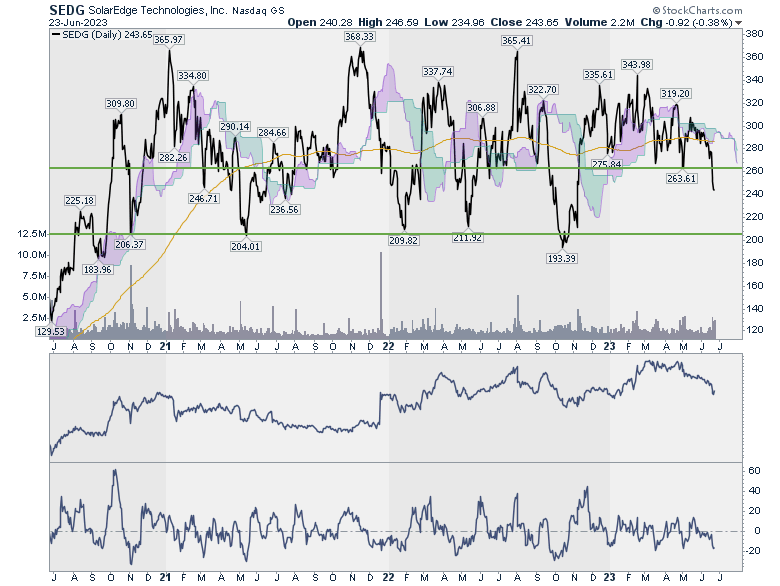Click the 209.82 low price label

click(403, 240)
